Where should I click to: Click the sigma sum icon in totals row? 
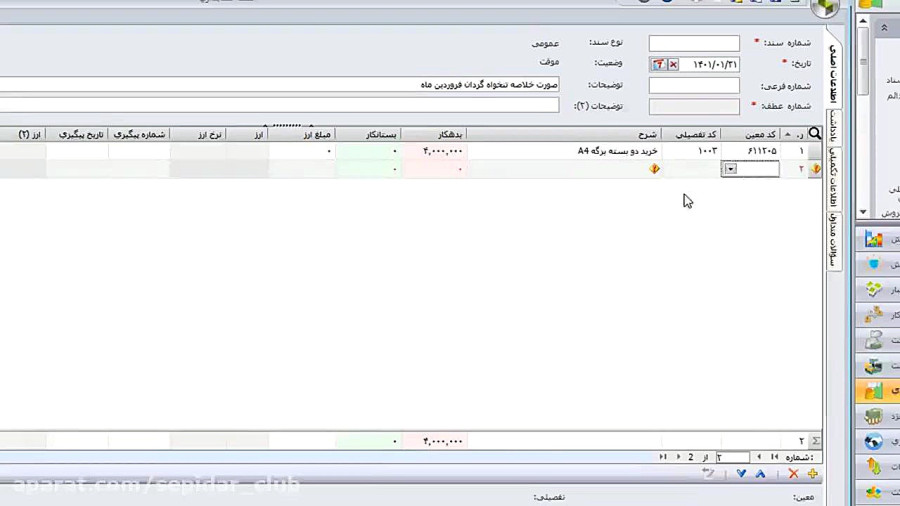tap(816, 441)
